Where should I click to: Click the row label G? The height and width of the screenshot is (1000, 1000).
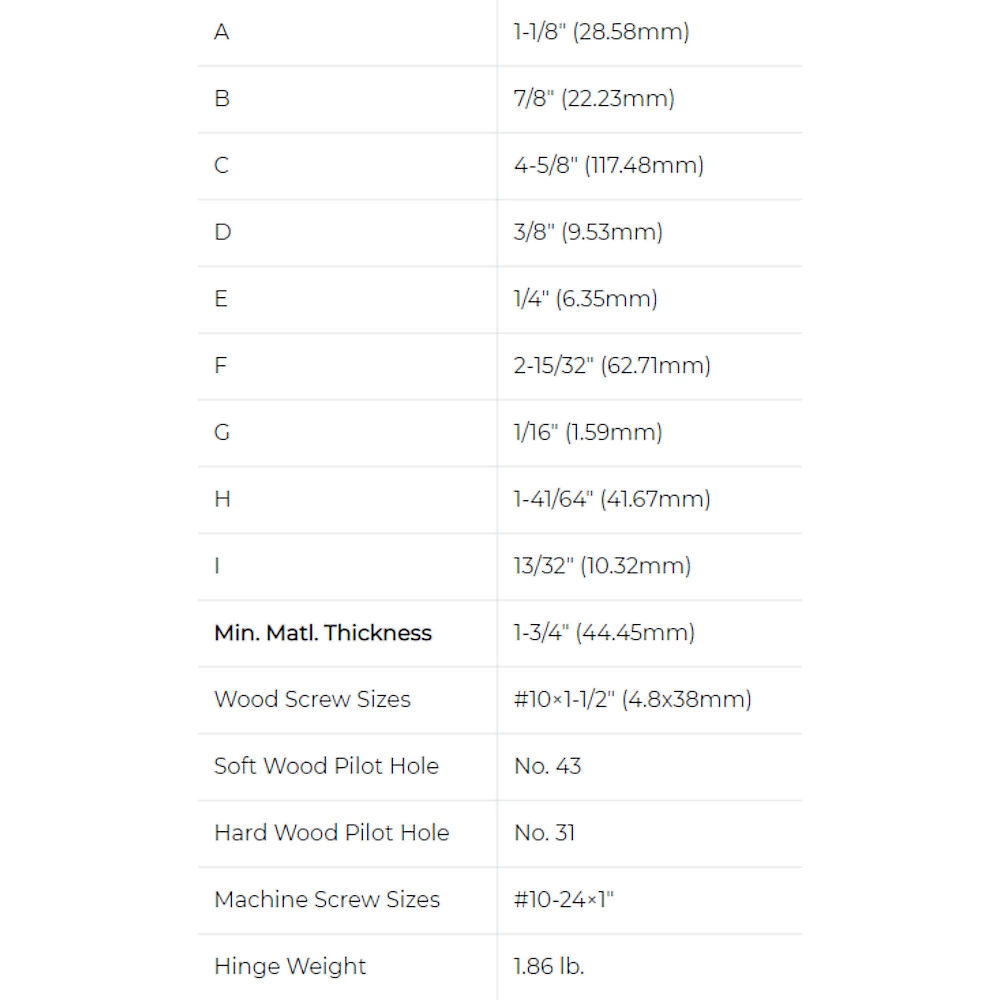(222, 432)
